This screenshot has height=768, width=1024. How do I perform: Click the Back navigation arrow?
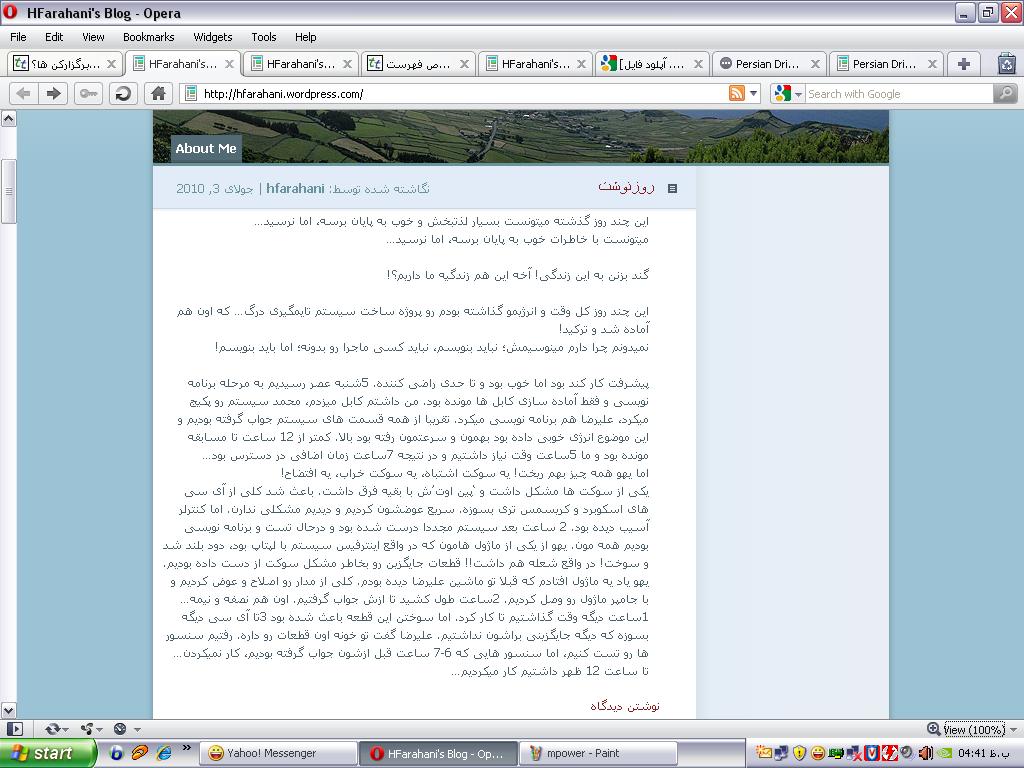[23, 93]
